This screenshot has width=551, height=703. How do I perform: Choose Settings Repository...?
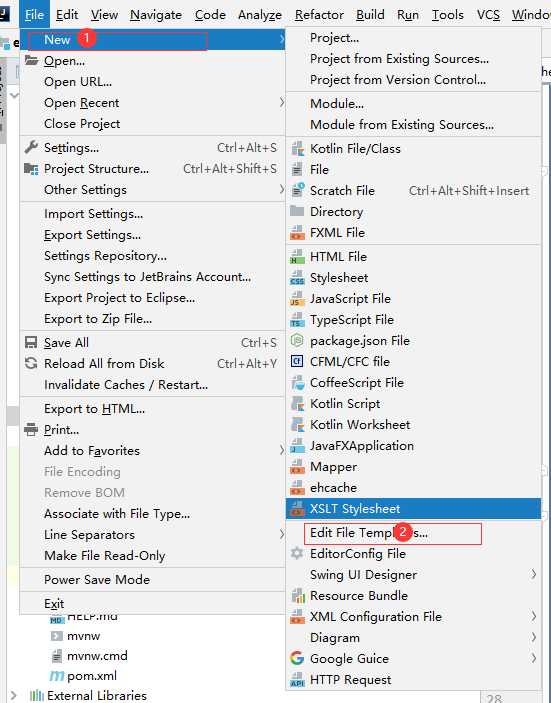152,256
